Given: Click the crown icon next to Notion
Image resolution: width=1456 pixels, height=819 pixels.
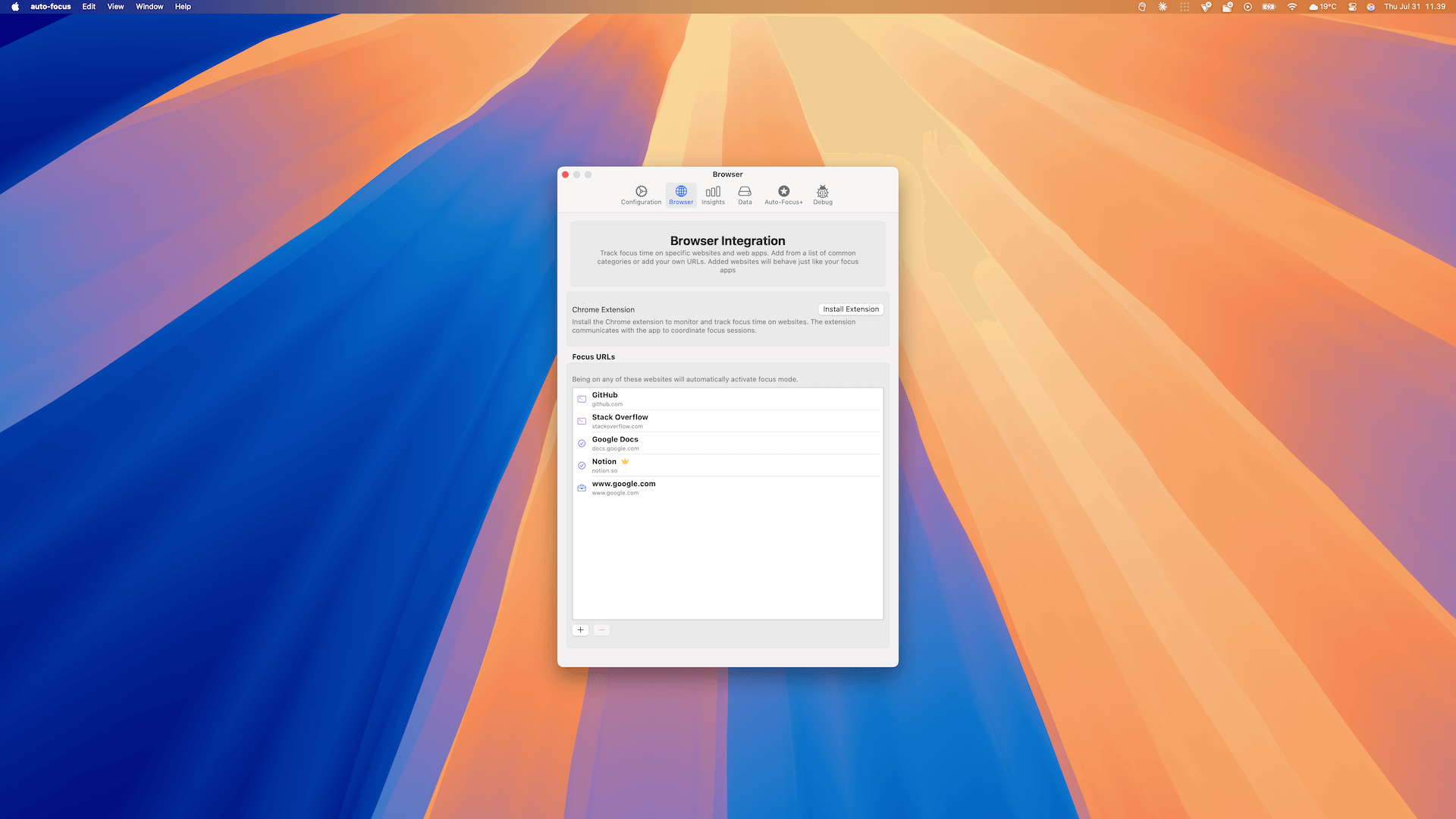Looking at the screenshot, I should [625, 461].
